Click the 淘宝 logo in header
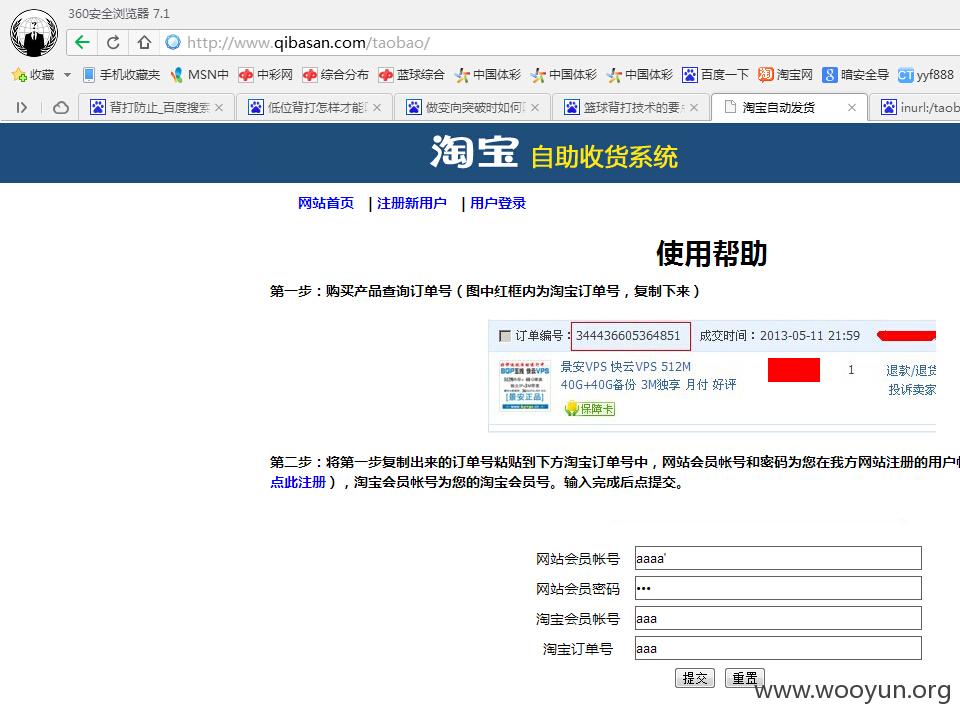The height and width of the screenshot is (719, 960). [474, 151]
